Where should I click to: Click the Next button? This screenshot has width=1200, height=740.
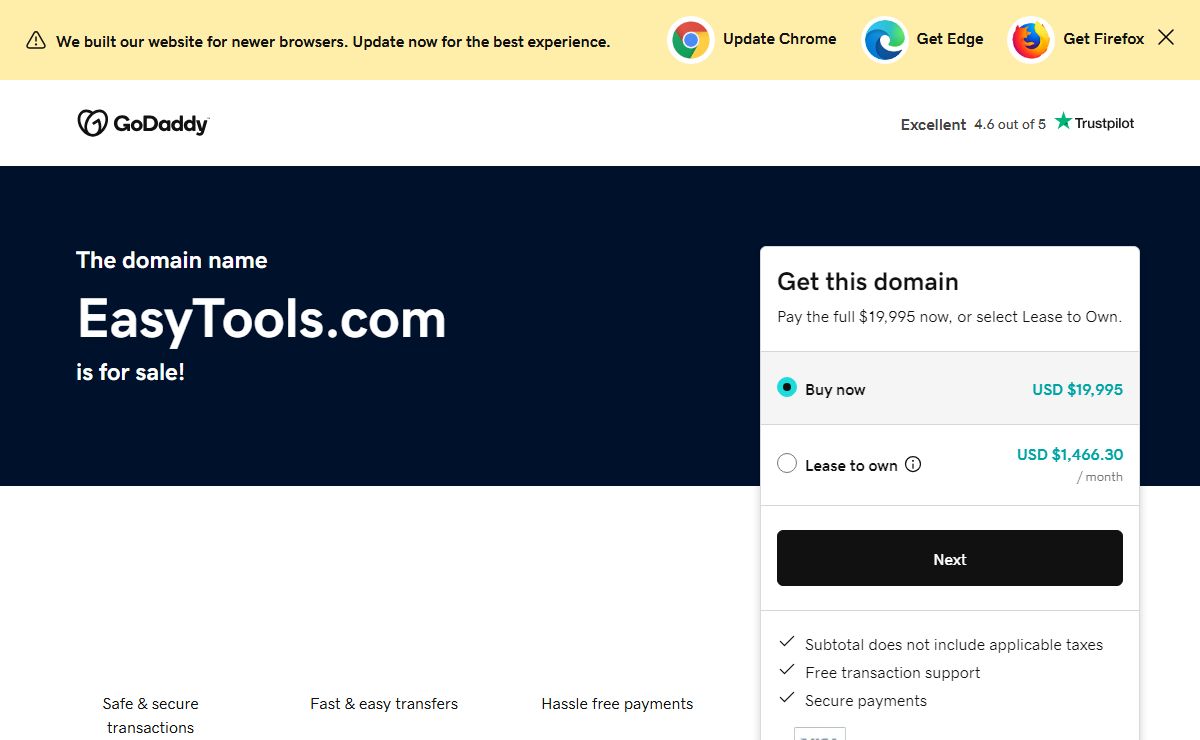[950, 558]
